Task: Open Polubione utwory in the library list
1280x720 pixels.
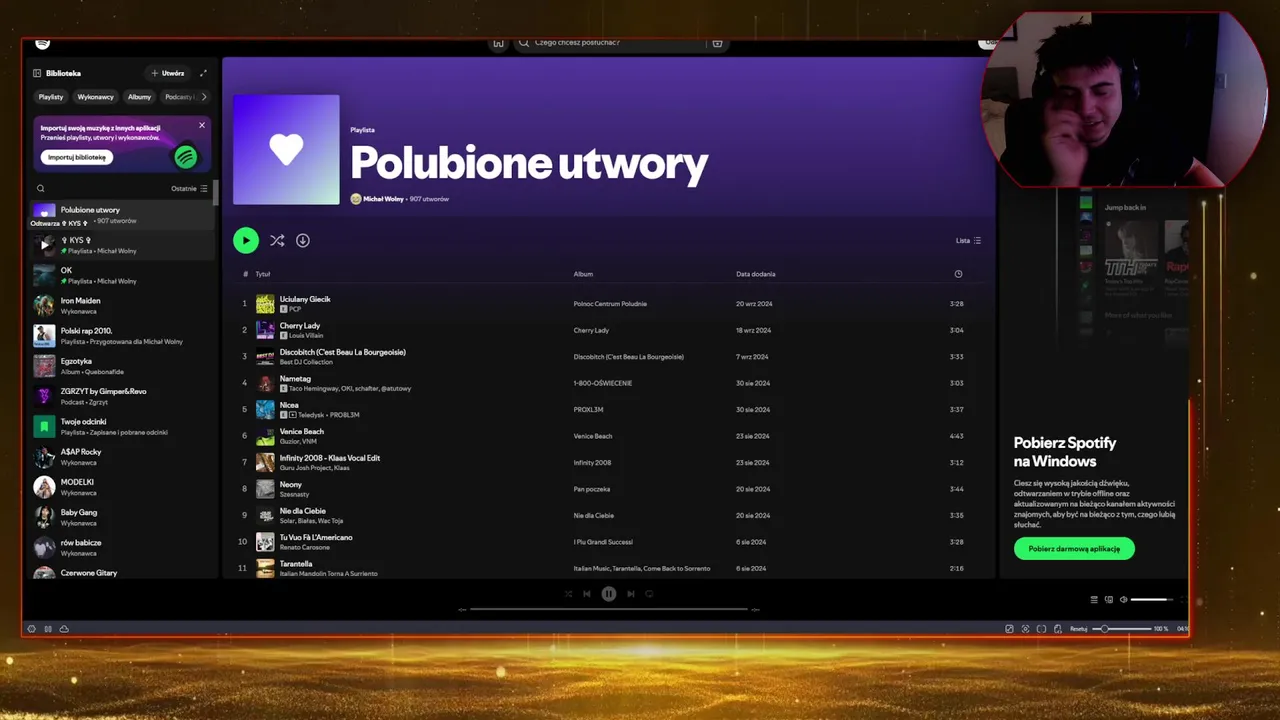Action: pyautogui.click(x=122, y=214)
